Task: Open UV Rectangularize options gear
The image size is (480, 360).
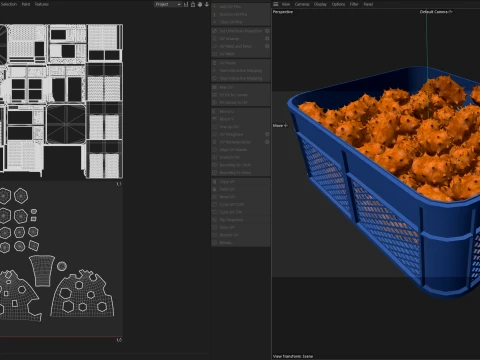Action: [267, 142]
